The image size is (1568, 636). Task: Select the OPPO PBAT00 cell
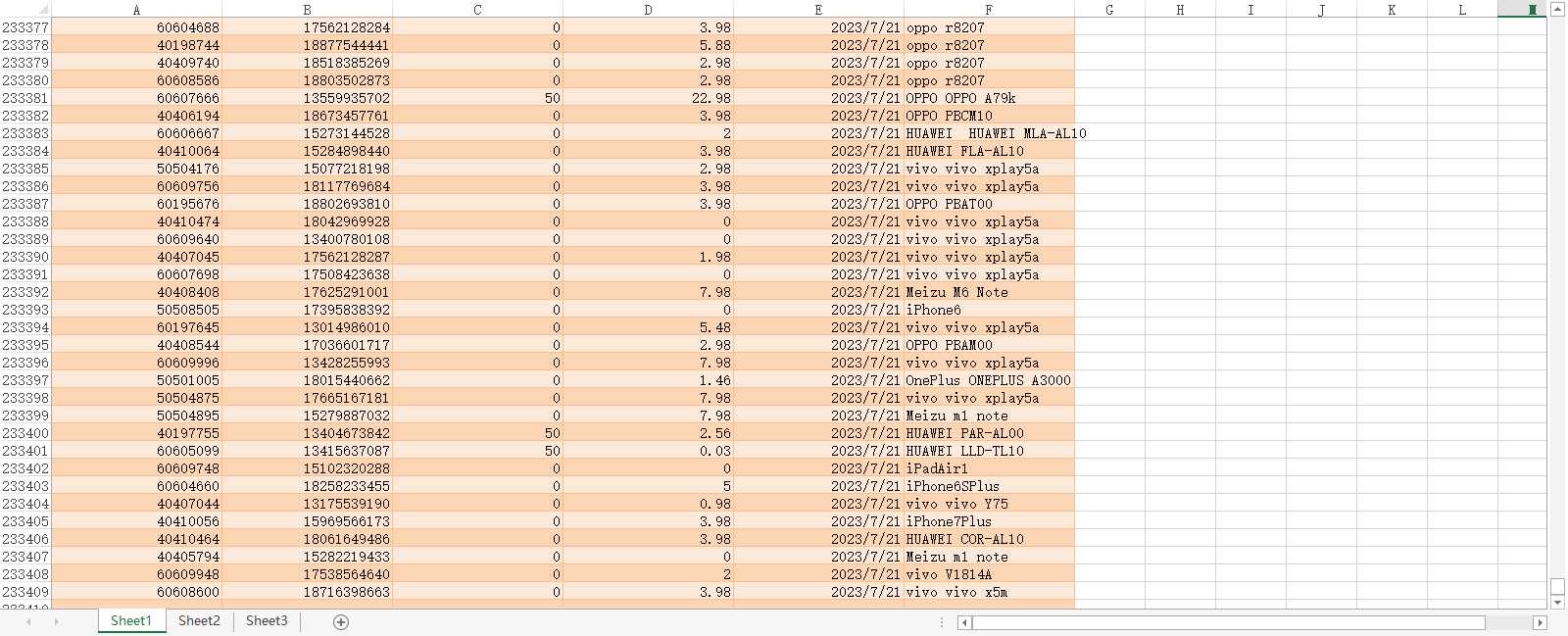point(989,204)
